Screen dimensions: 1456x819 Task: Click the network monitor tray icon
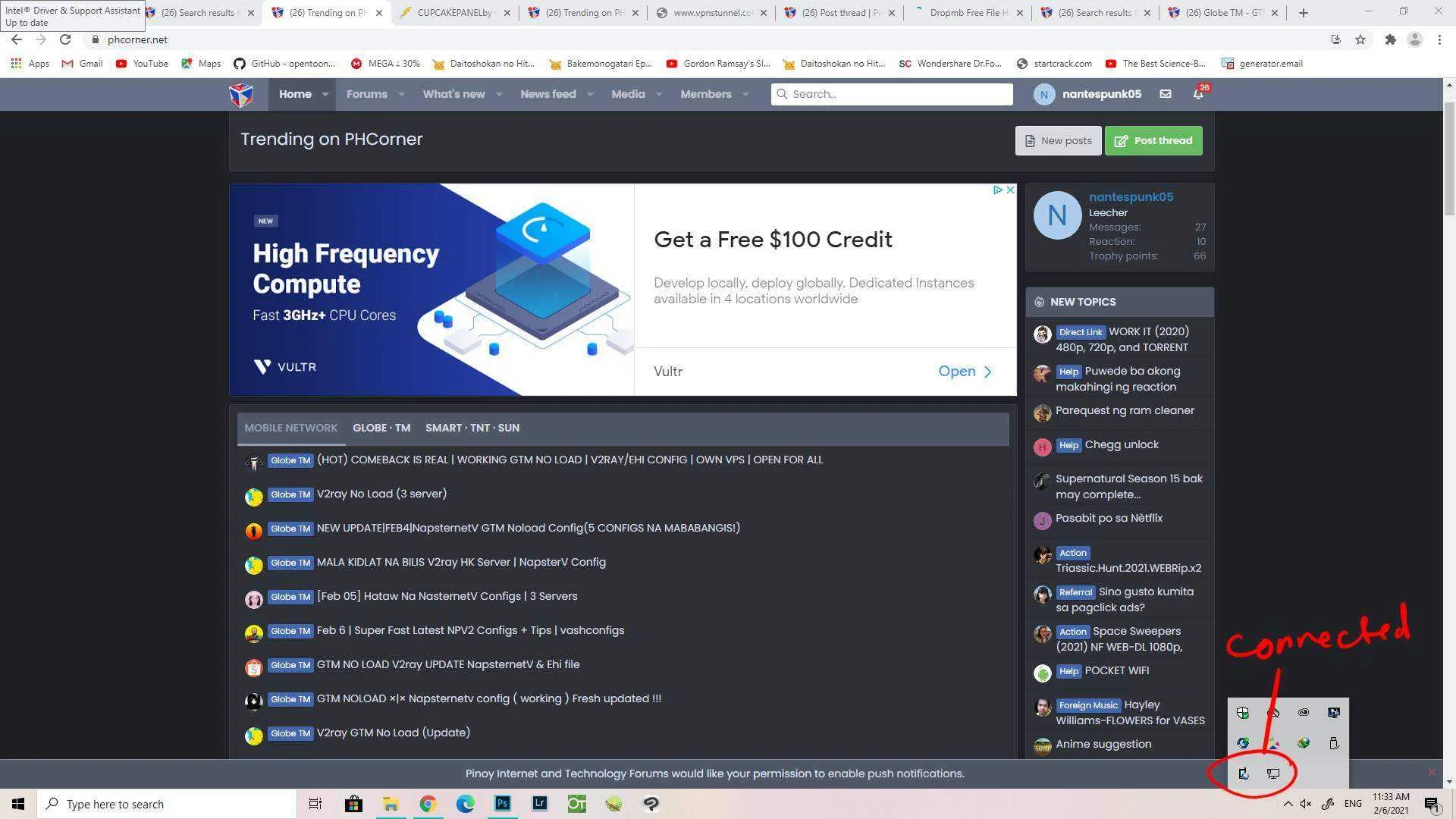[1273, 773]
